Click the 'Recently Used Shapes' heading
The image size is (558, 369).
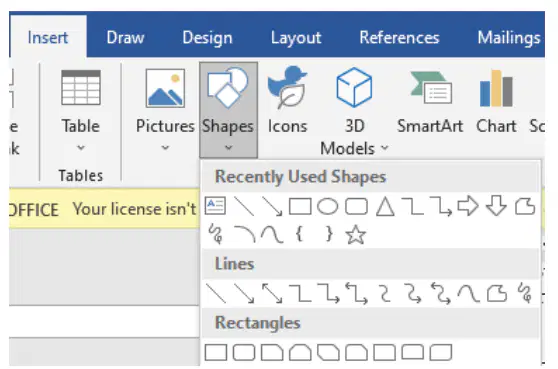click(300, 176)
